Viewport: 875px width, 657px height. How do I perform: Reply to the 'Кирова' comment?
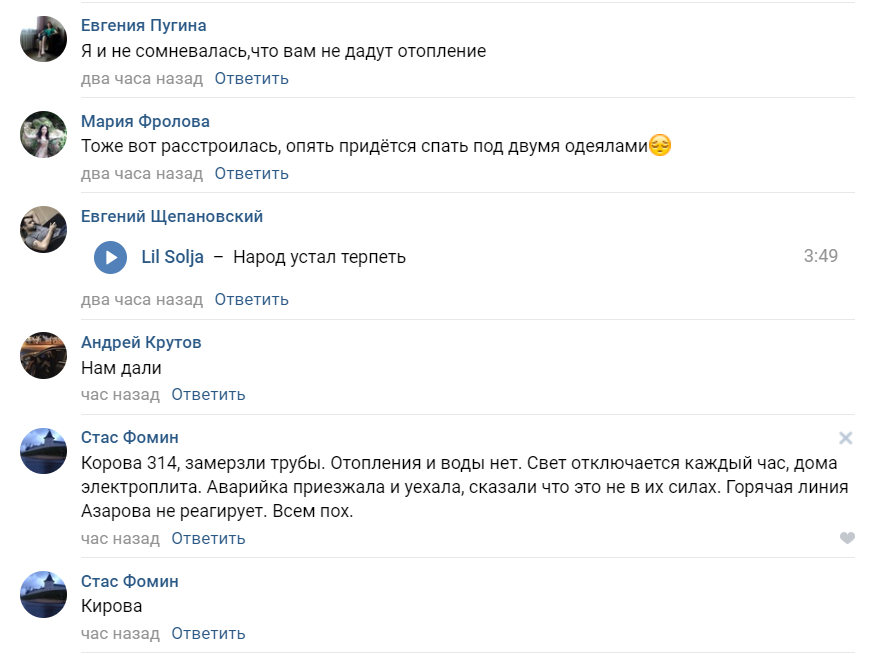point(208,633)
